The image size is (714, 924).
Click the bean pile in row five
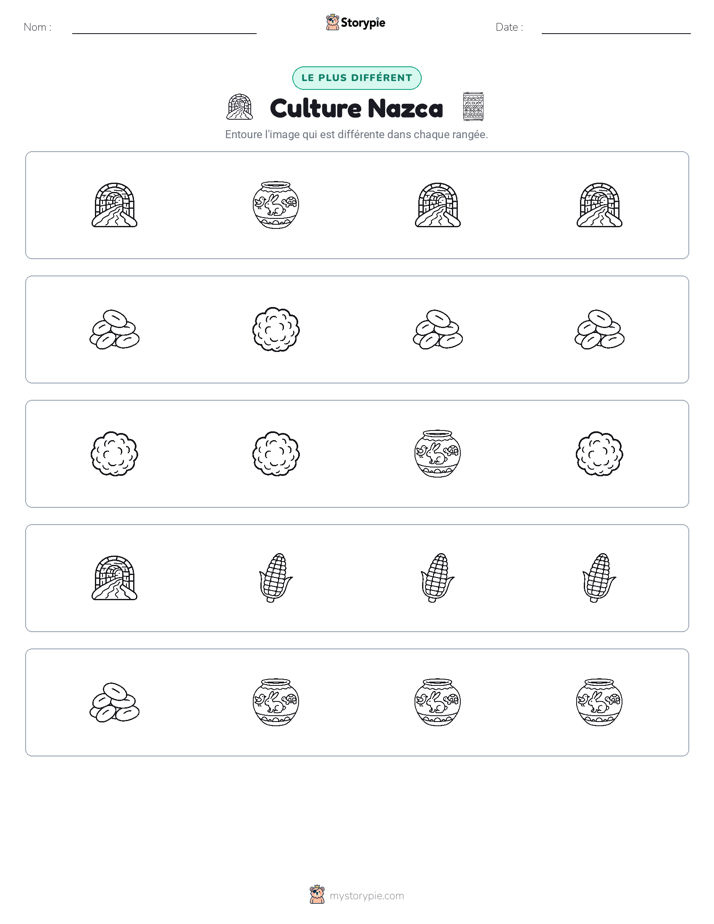(114, 702)
